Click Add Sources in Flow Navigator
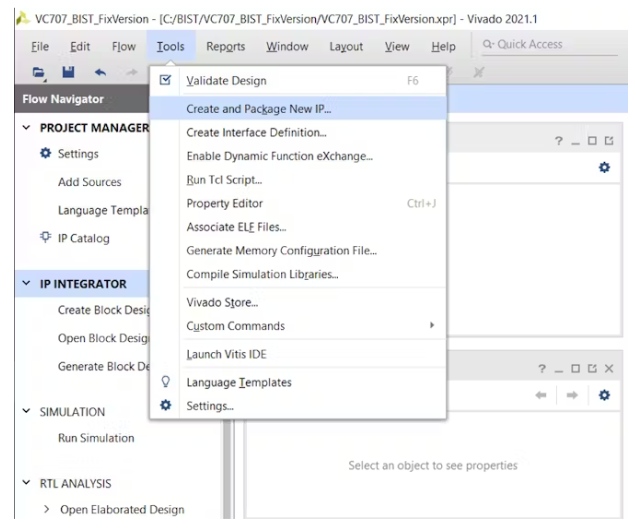636x531 pixels. pyautogui.click(x=89, y=182)
